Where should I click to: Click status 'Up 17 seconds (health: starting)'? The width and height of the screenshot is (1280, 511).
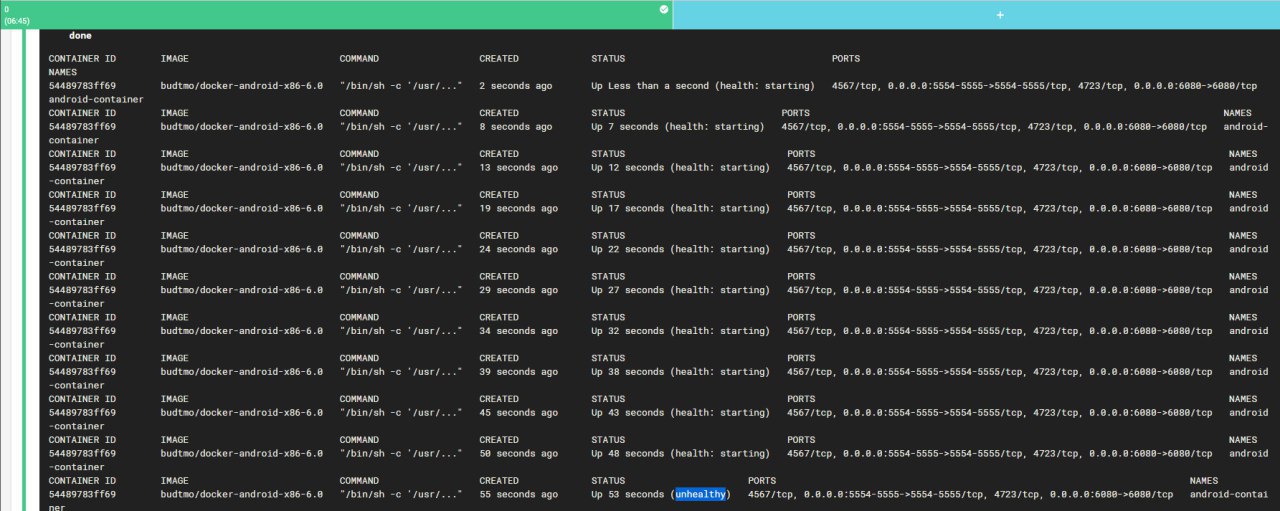pos(681,209)
